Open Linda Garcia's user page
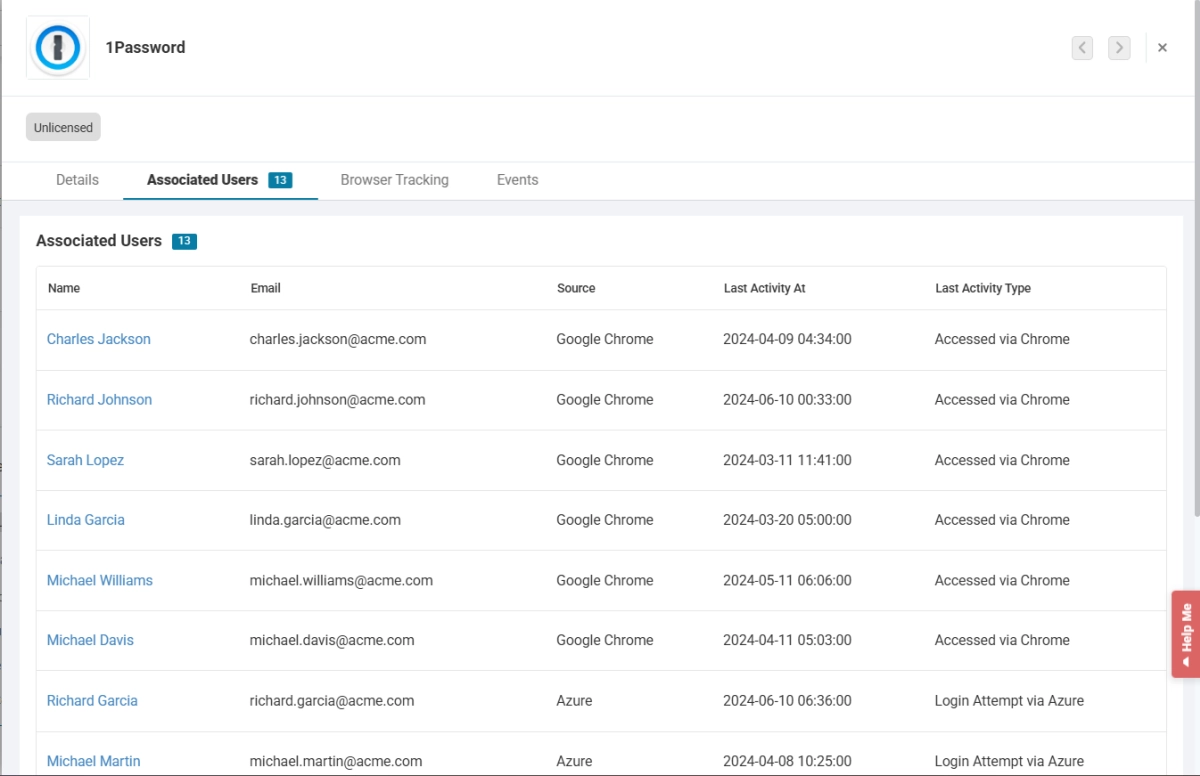This screenshot has width=1200, height=776. (x=86, y=520)
